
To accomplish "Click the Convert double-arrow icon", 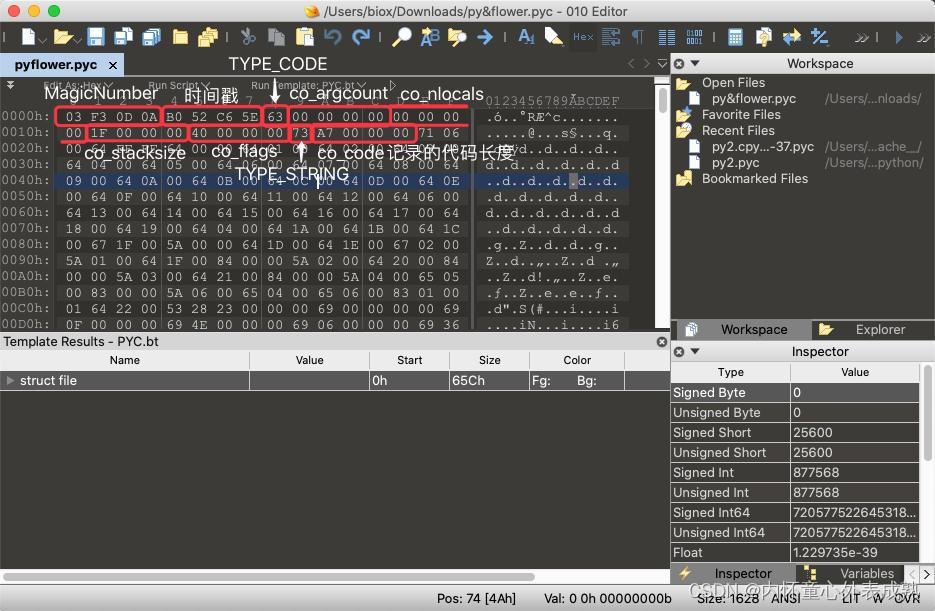I will [x=791, y=37].
